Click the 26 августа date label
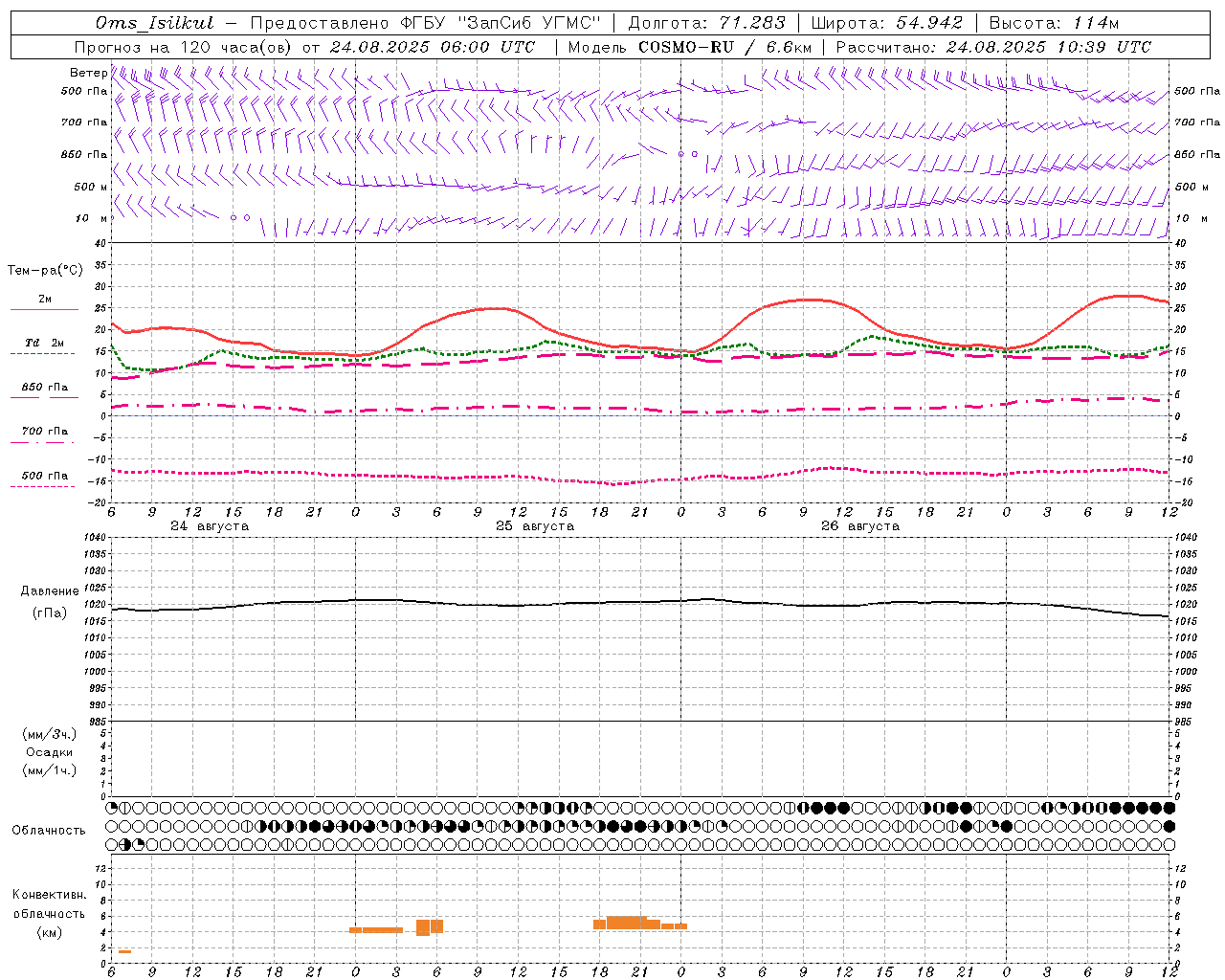This screenshot has height=980, width=1225. (860, 526)
